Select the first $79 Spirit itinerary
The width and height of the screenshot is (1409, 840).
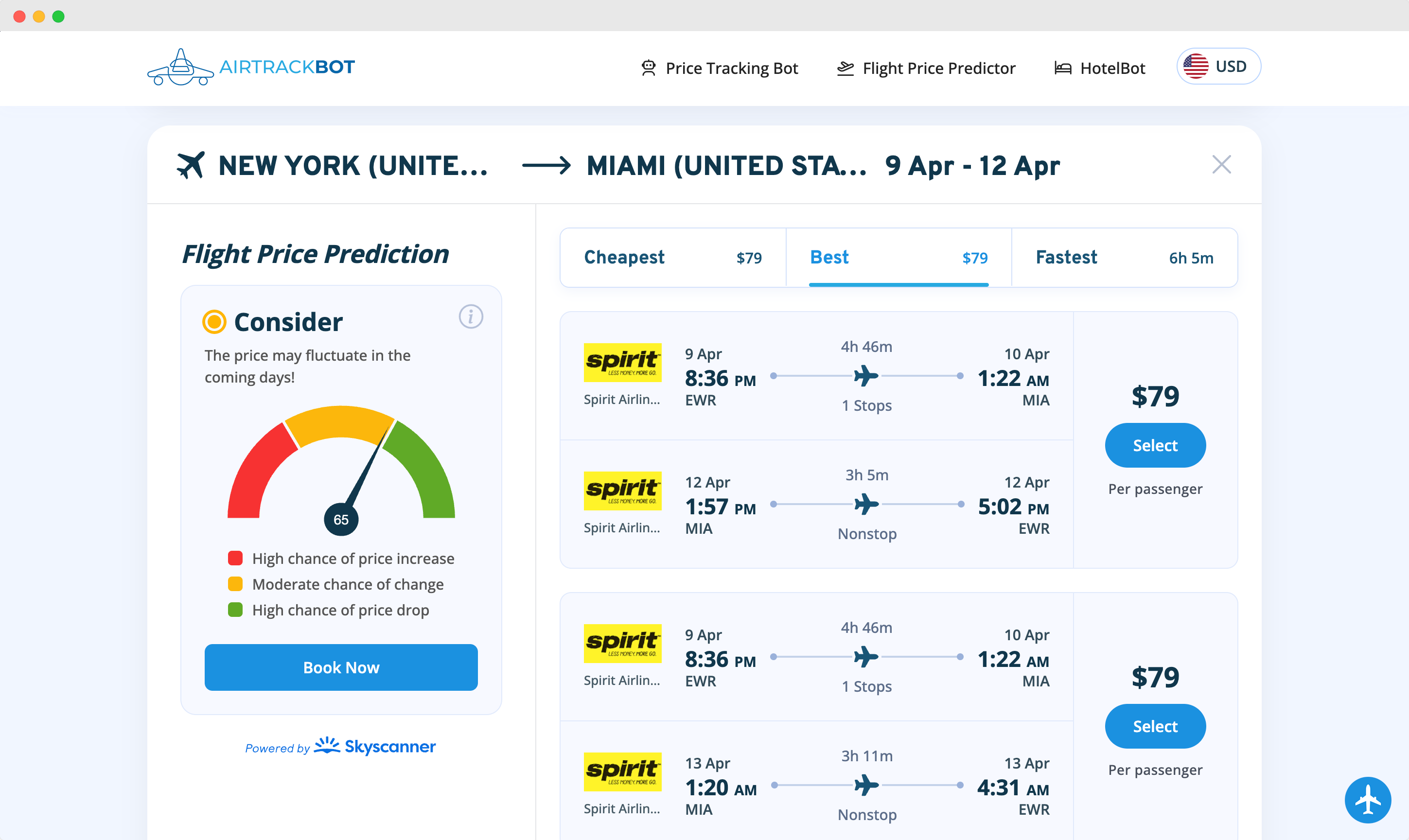(x=1155, y=445)
